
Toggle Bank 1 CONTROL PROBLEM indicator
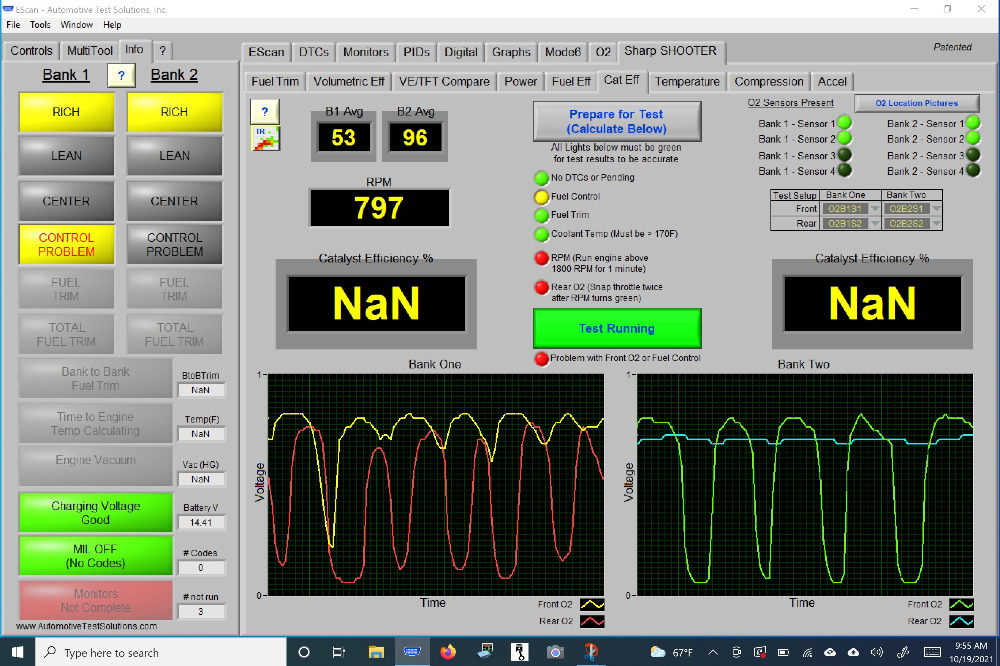pyautogui.click(x=67, y=245)
